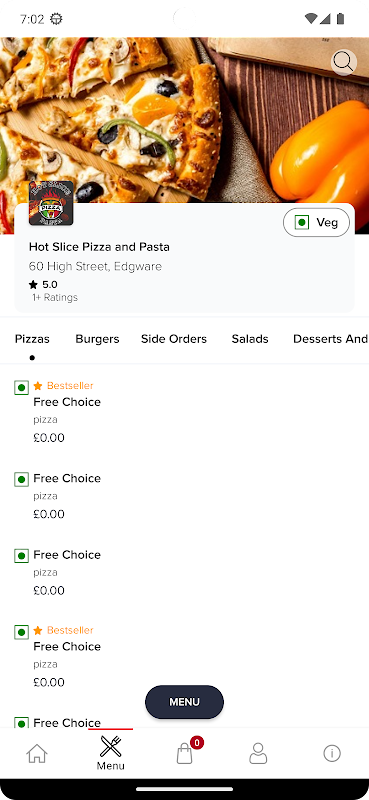This screenshot has width=369, height=800.
Task: Open the shopping bag cart icon
Action: coord(184,753)
